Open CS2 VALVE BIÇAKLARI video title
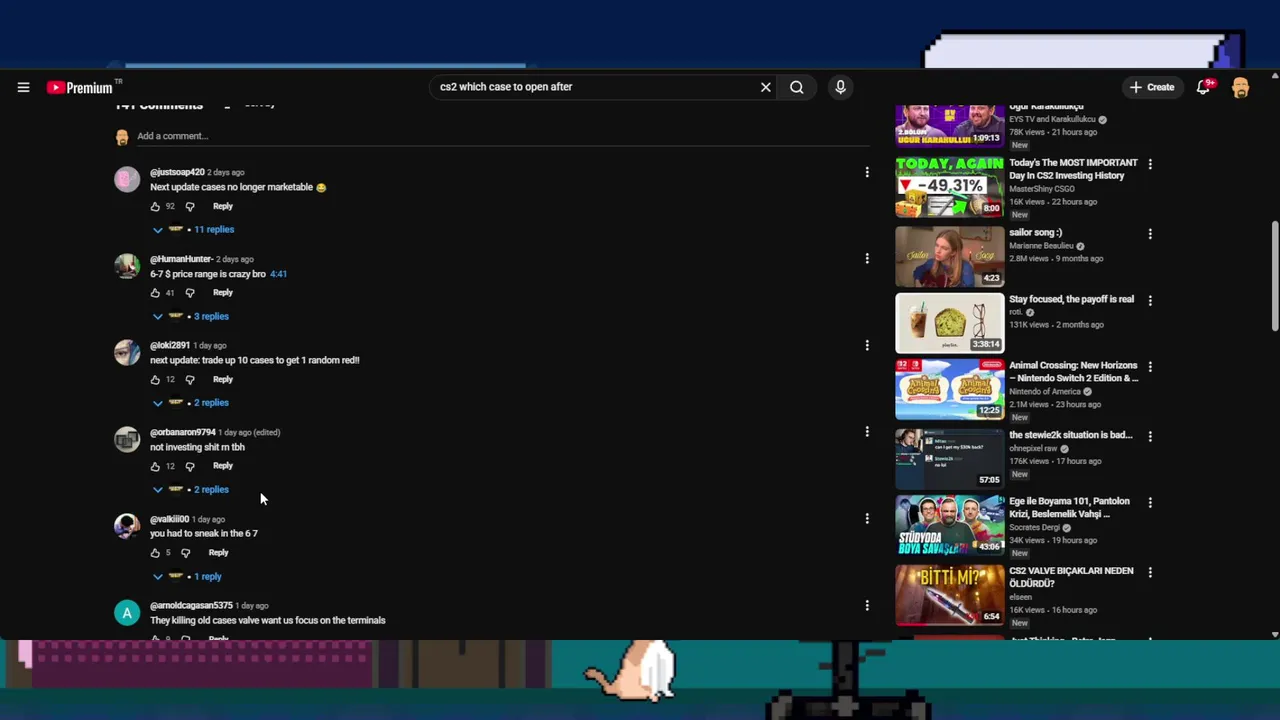Image resolution: width=1280 pixels, height=720 pixels. pyautogui.click(x=1071, y=577)
